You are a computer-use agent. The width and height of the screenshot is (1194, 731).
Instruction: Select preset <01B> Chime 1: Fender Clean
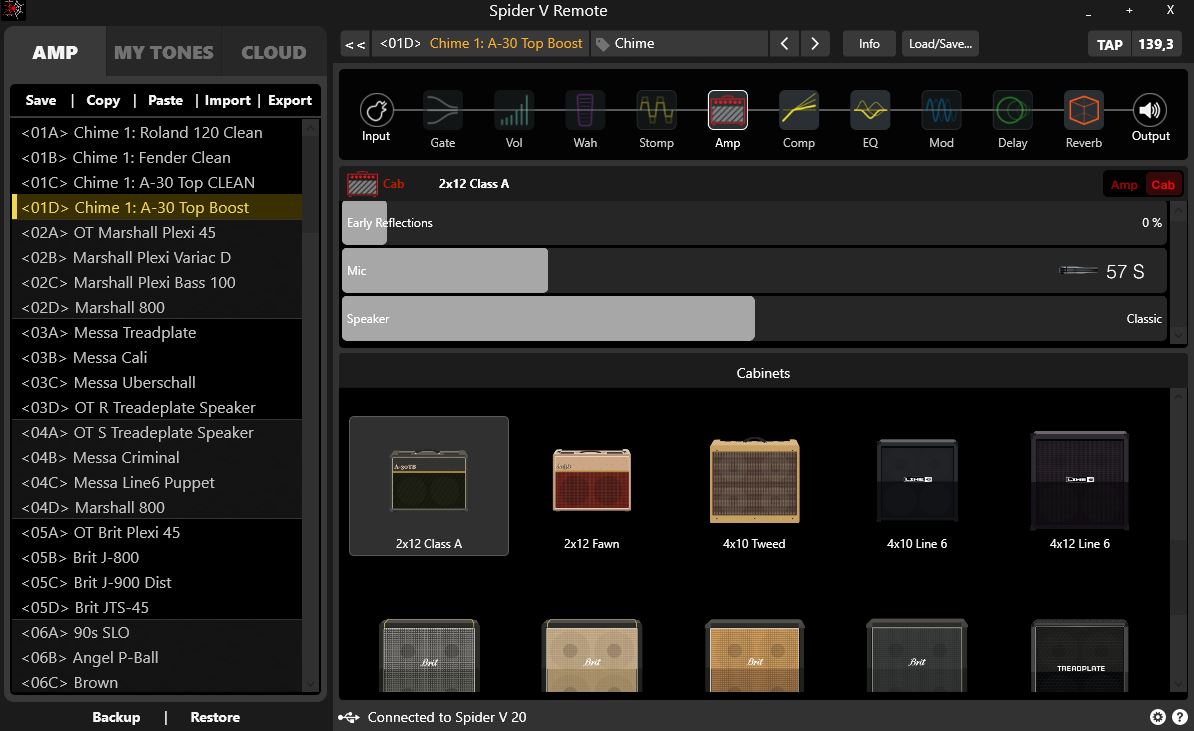click(x=157, y=158)
